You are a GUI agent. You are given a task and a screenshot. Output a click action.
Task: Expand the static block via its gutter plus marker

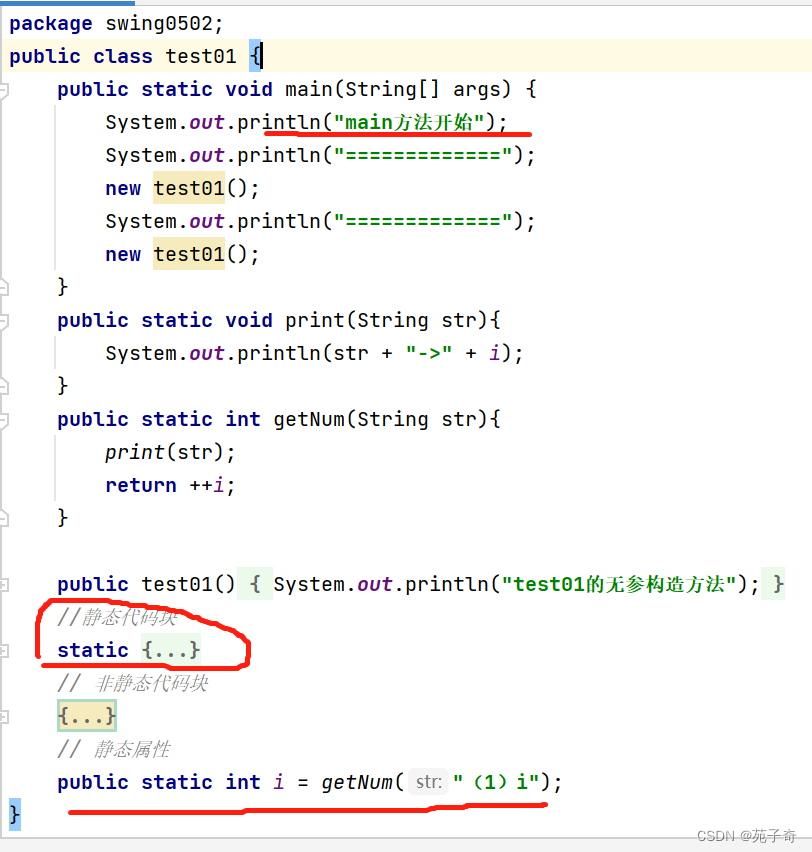(4, 650)
